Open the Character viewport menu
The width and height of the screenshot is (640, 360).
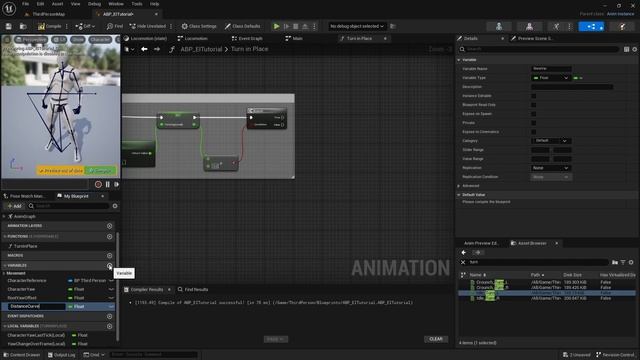pos(100,40)
